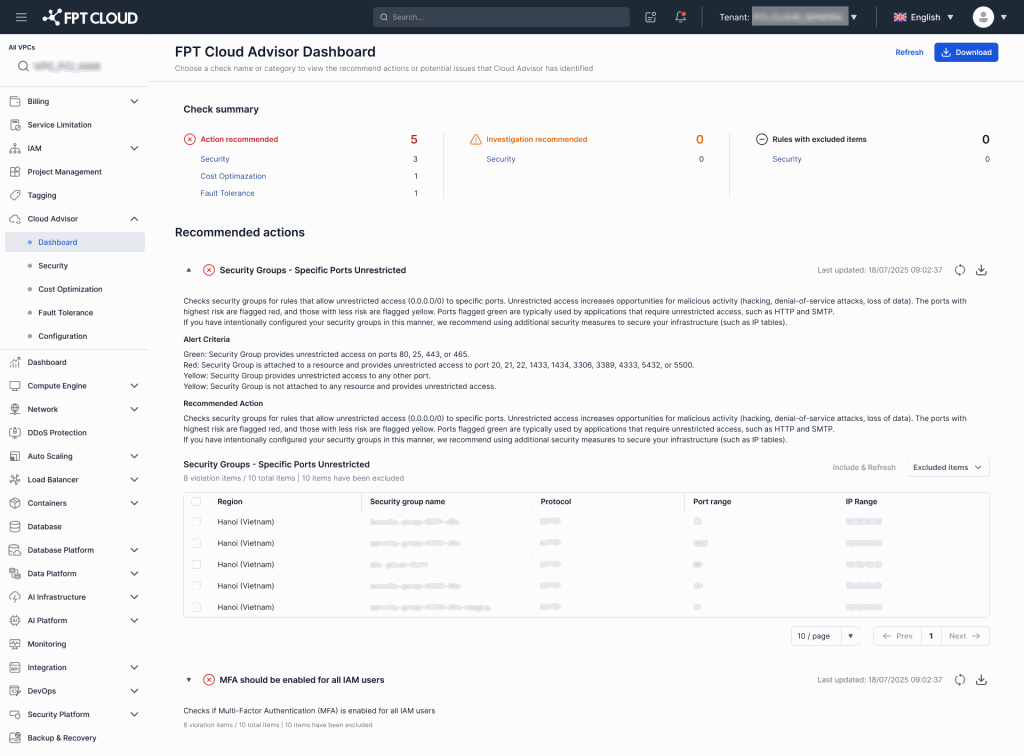
Task: Select Dashboard under Cloud Advisor
Action: coord(74,242)
